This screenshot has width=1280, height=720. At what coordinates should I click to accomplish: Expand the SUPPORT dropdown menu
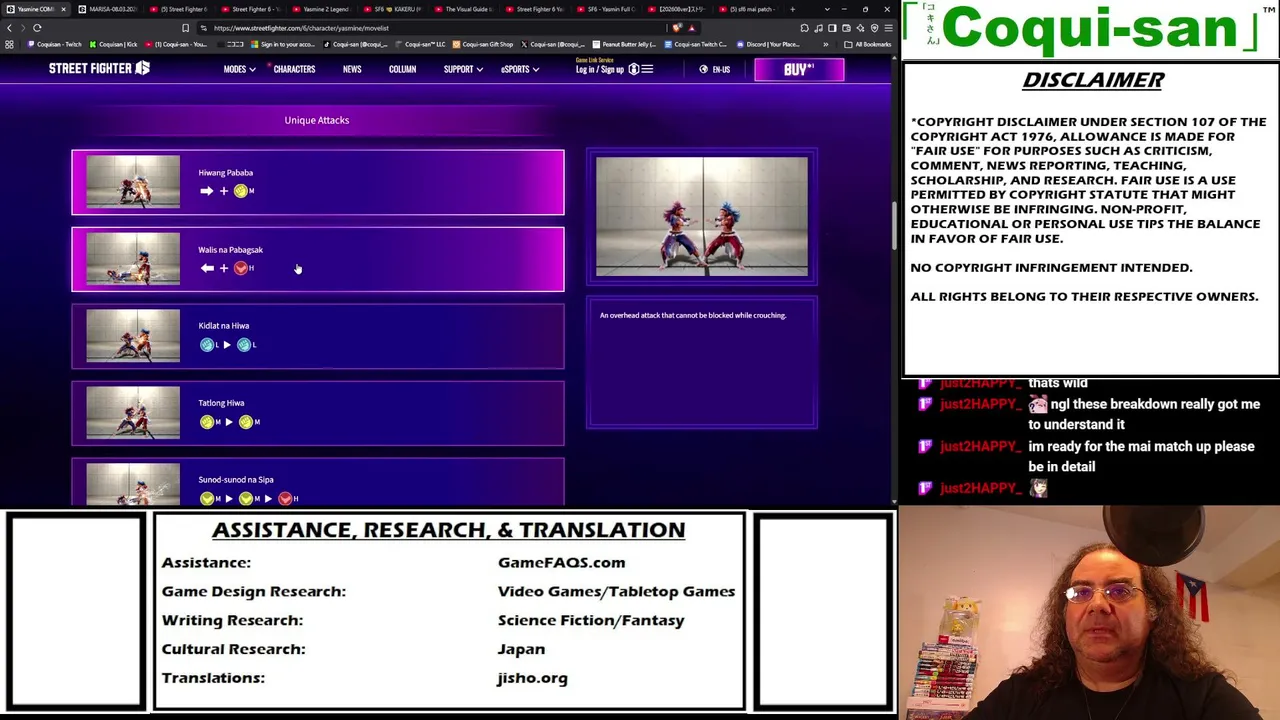click(x=463, y=69)
